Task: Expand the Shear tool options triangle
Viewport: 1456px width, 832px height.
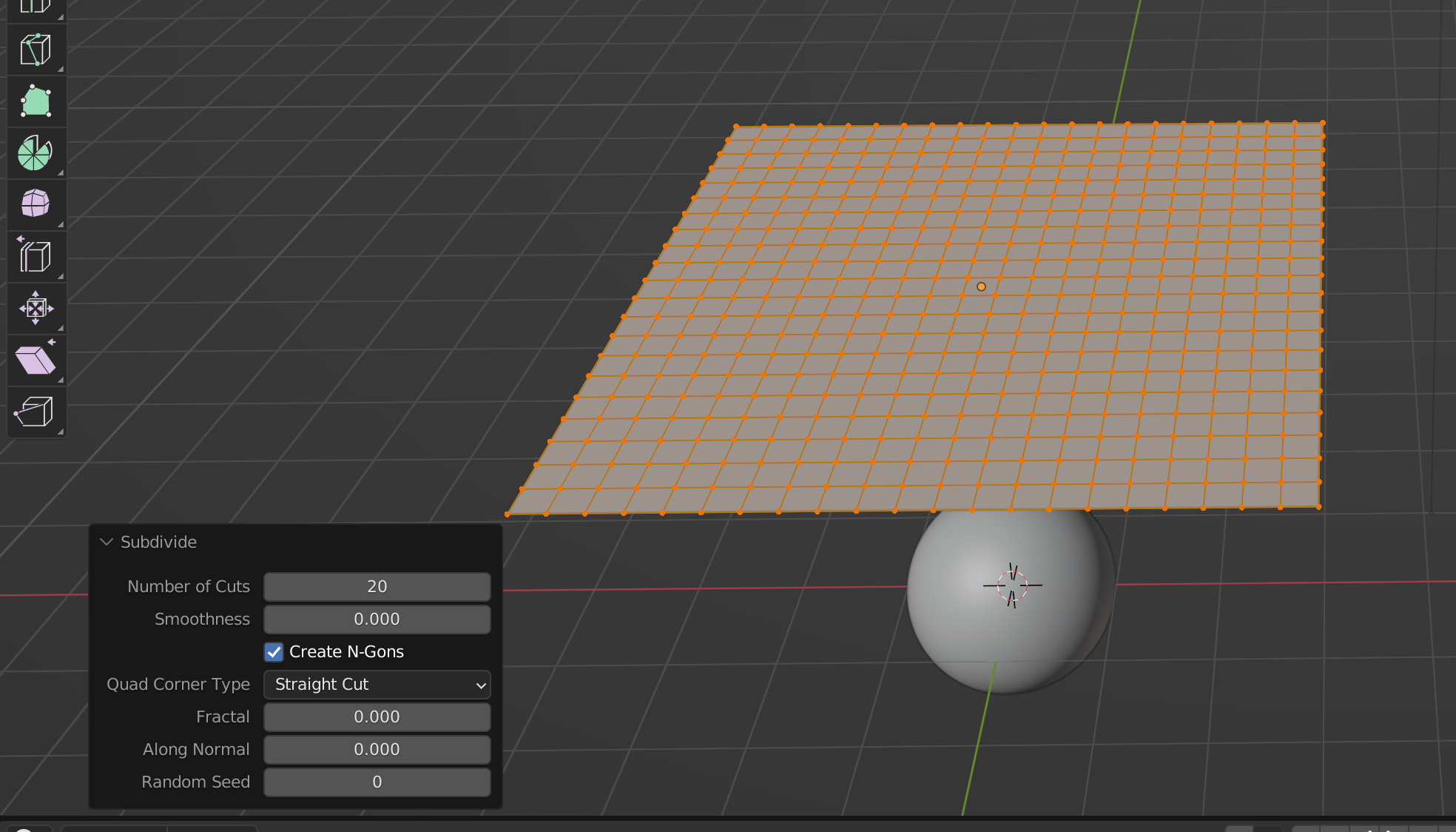Action: click(61, 379)
